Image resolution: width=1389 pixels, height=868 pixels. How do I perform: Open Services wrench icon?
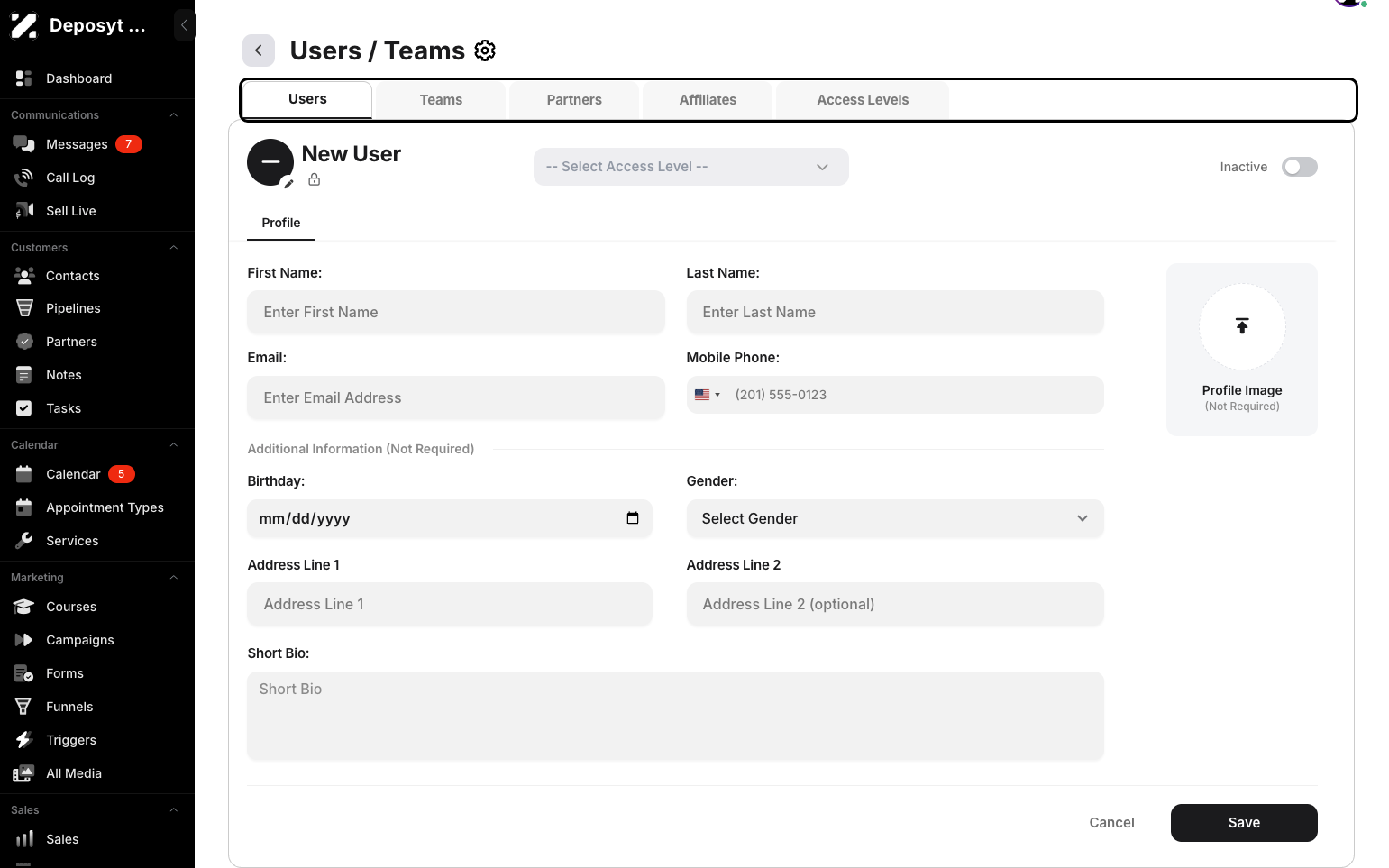pyautogui.click(x=24, y=541)
